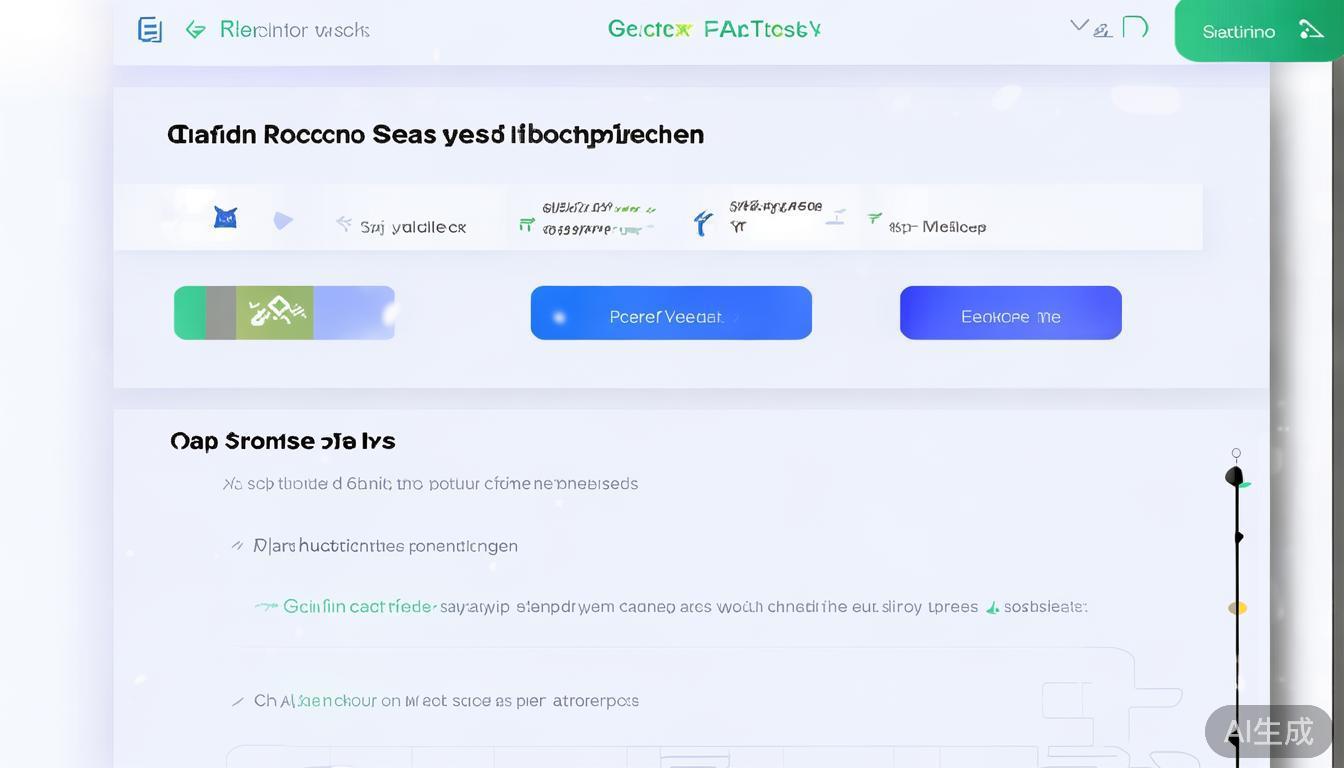Click the purple 'Eeokope me' button
The height and width of the screenshot is (768, 1344).
pos(1010,312)
